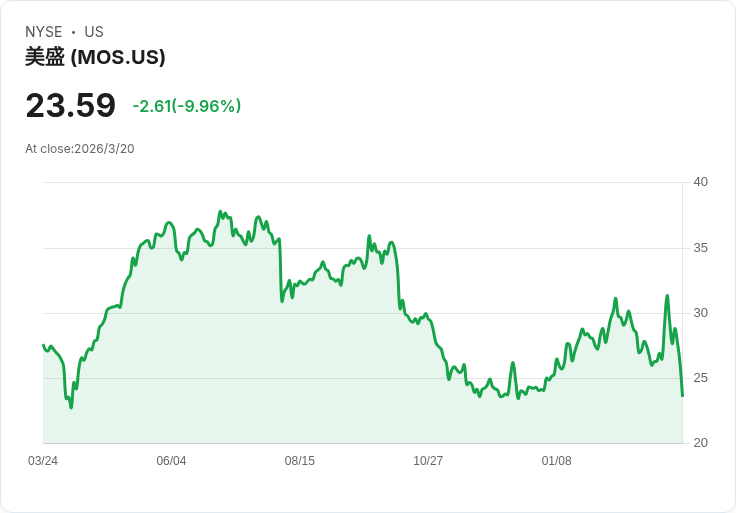Click the NYSE exchange label
This screenshot has width=736, height=513.
43,32
